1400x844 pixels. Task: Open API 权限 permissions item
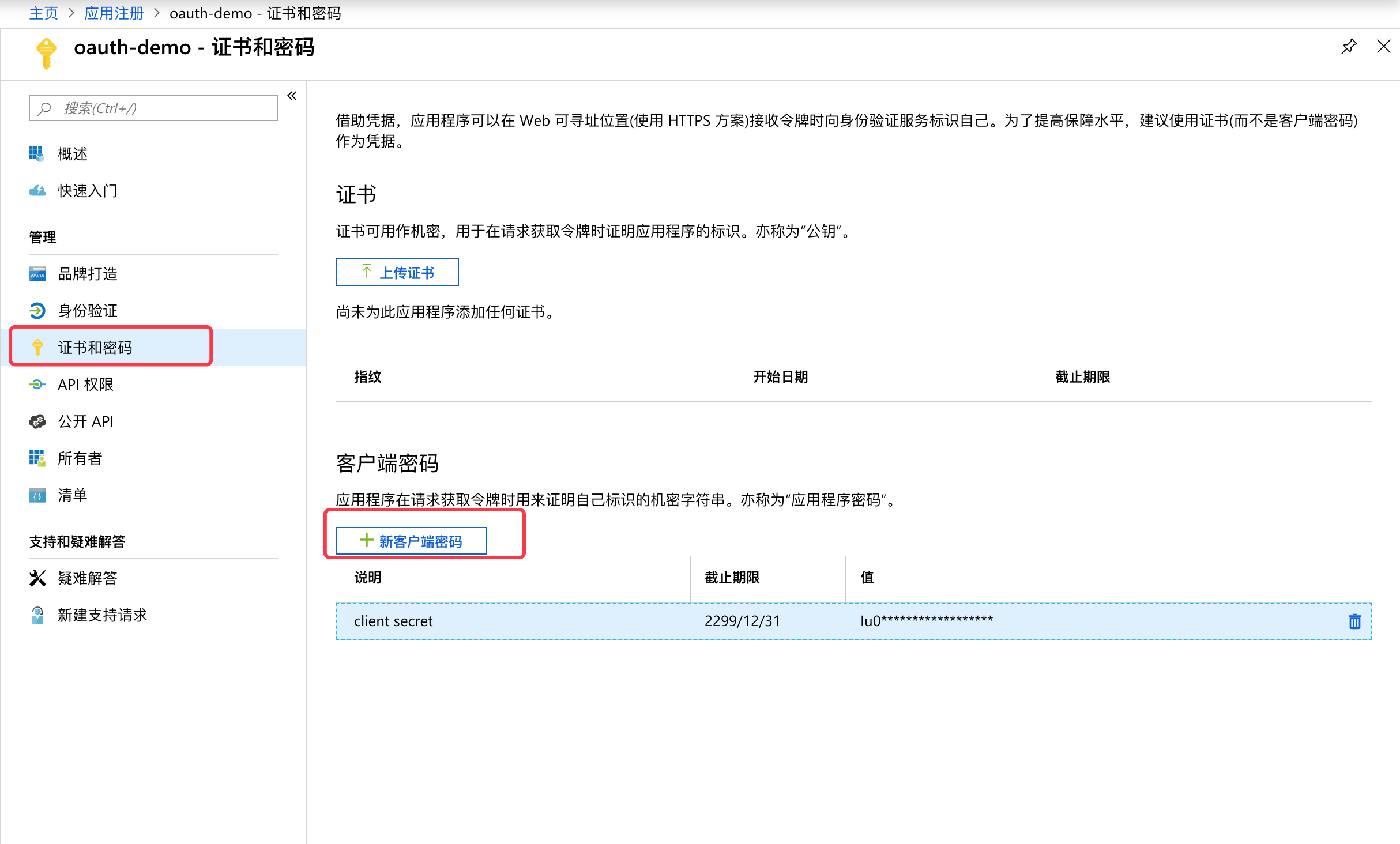pos(85,385)
